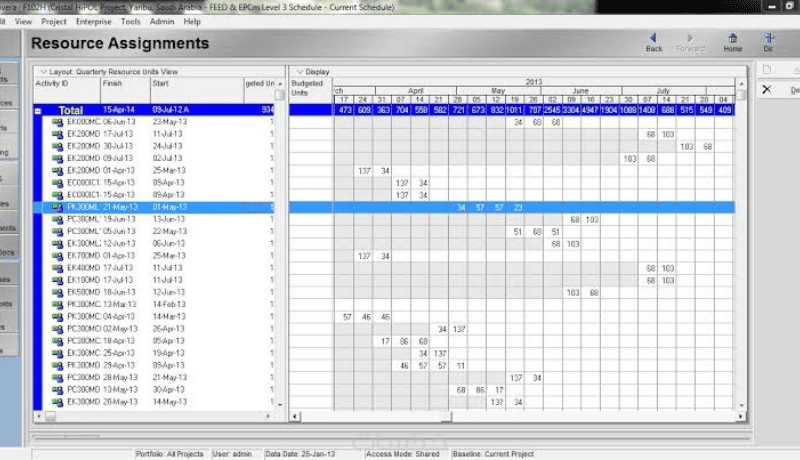Select resource icon for EK200MD 30-Jul-13
800x460 pixels.
coord(58,146)
